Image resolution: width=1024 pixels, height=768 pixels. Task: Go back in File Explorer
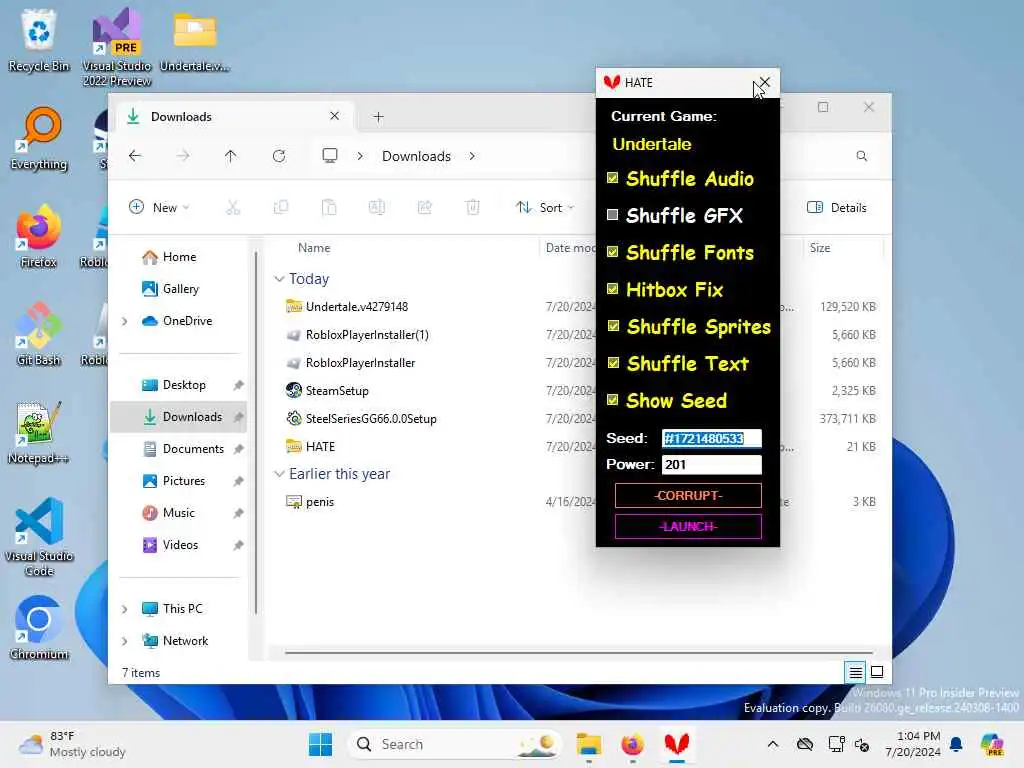coord(135,156)
